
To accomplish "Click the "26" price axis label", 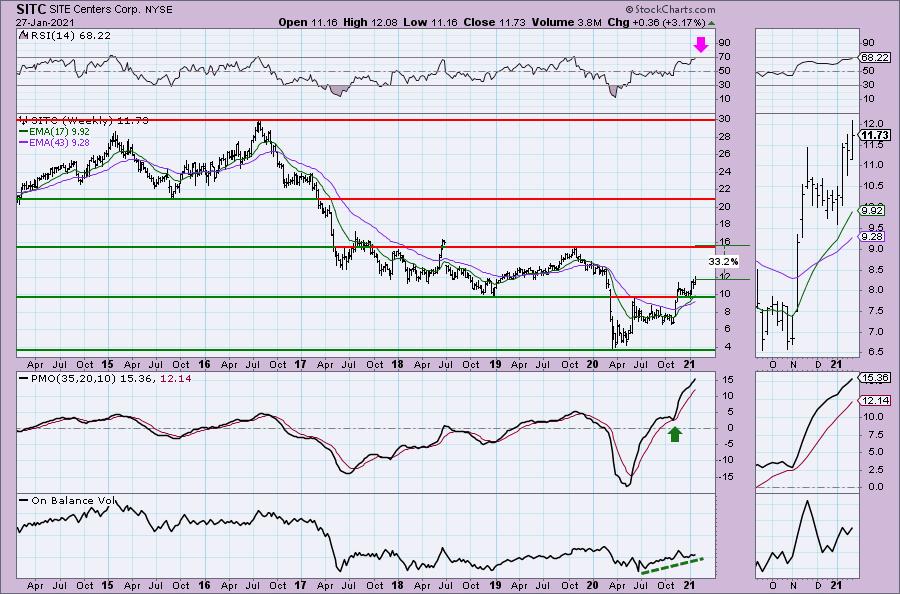I will 726,154.
